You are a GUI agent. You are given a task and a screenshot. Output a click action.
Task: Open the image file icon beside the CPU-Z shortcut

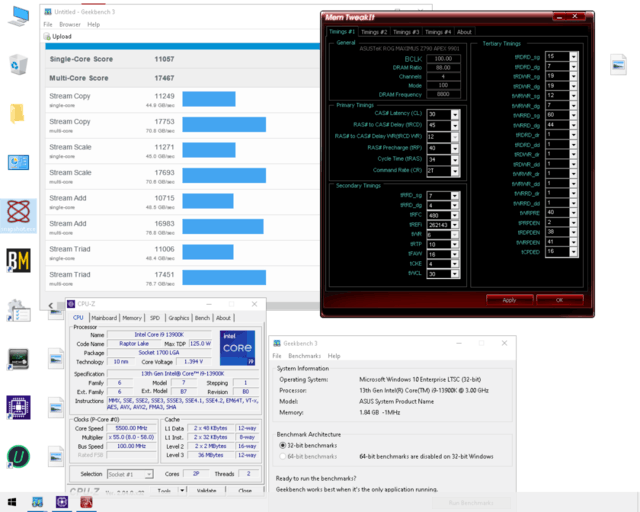(56, 407)
